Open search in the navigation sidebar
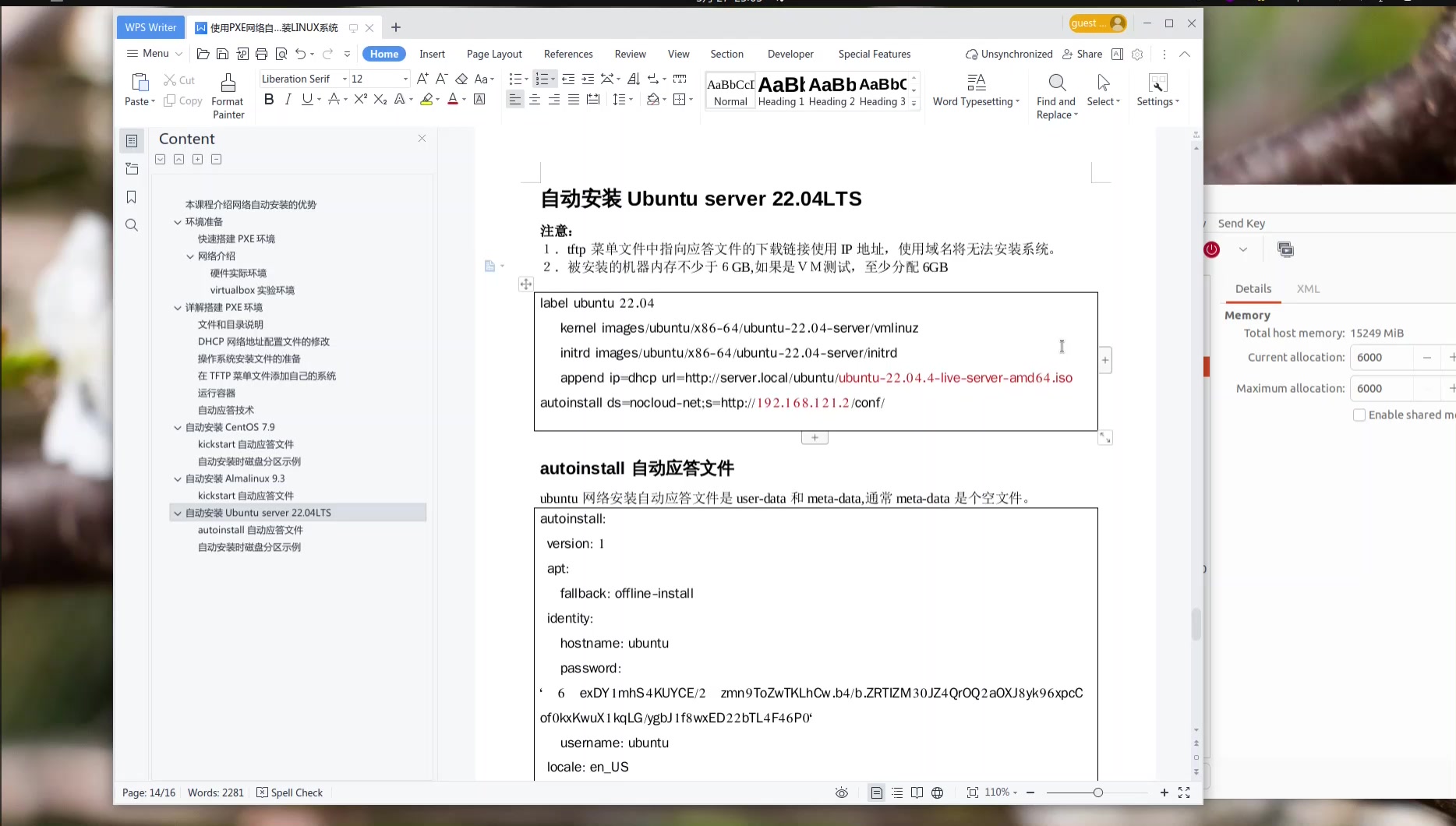Viewport: 1456px width, 826px height. click(131, 225)
